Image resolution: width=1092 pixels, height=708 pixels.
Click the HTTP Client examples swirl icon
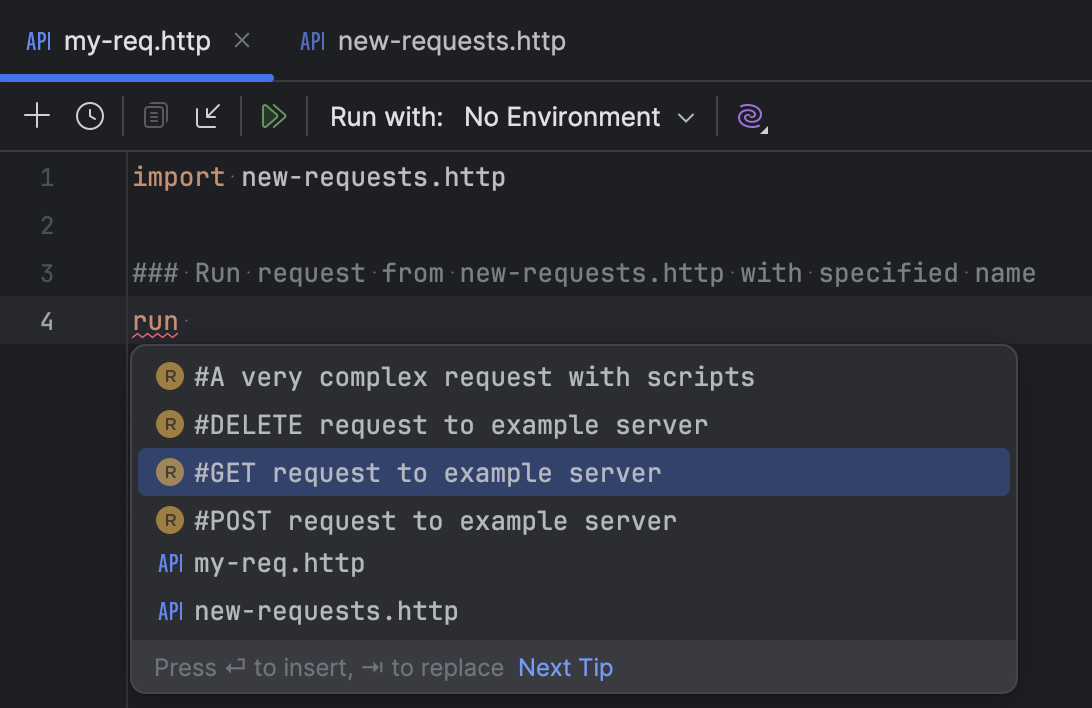[749, 117]
